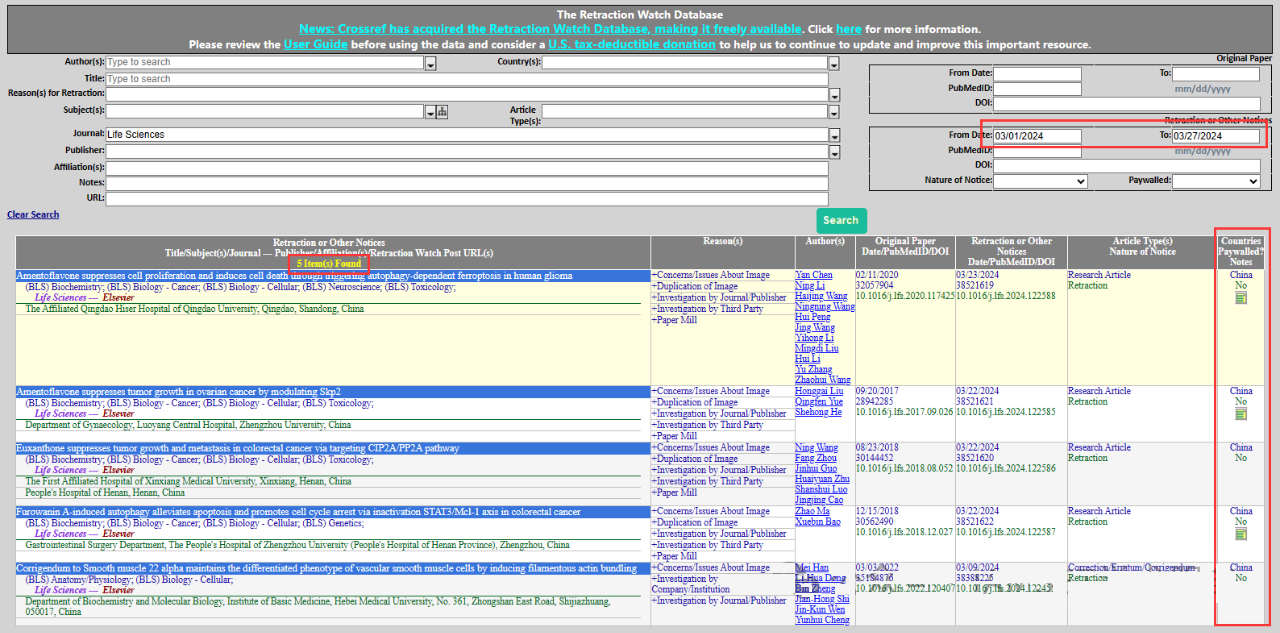The image size is (1280, 633).
Task: Expand the Article Type(s) dropdown arrow
Action: tap(834, 111)
